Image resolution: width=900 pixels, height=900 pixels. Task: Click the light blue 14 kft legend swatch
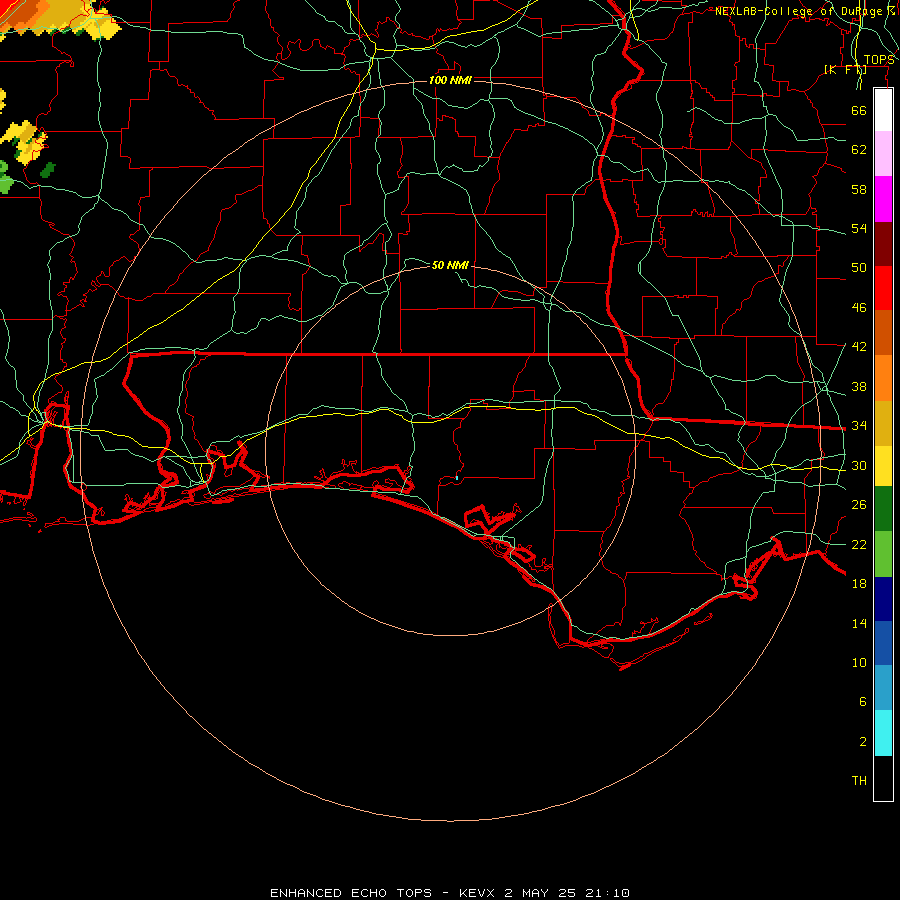pyautogui.click(x=883, y=688)
